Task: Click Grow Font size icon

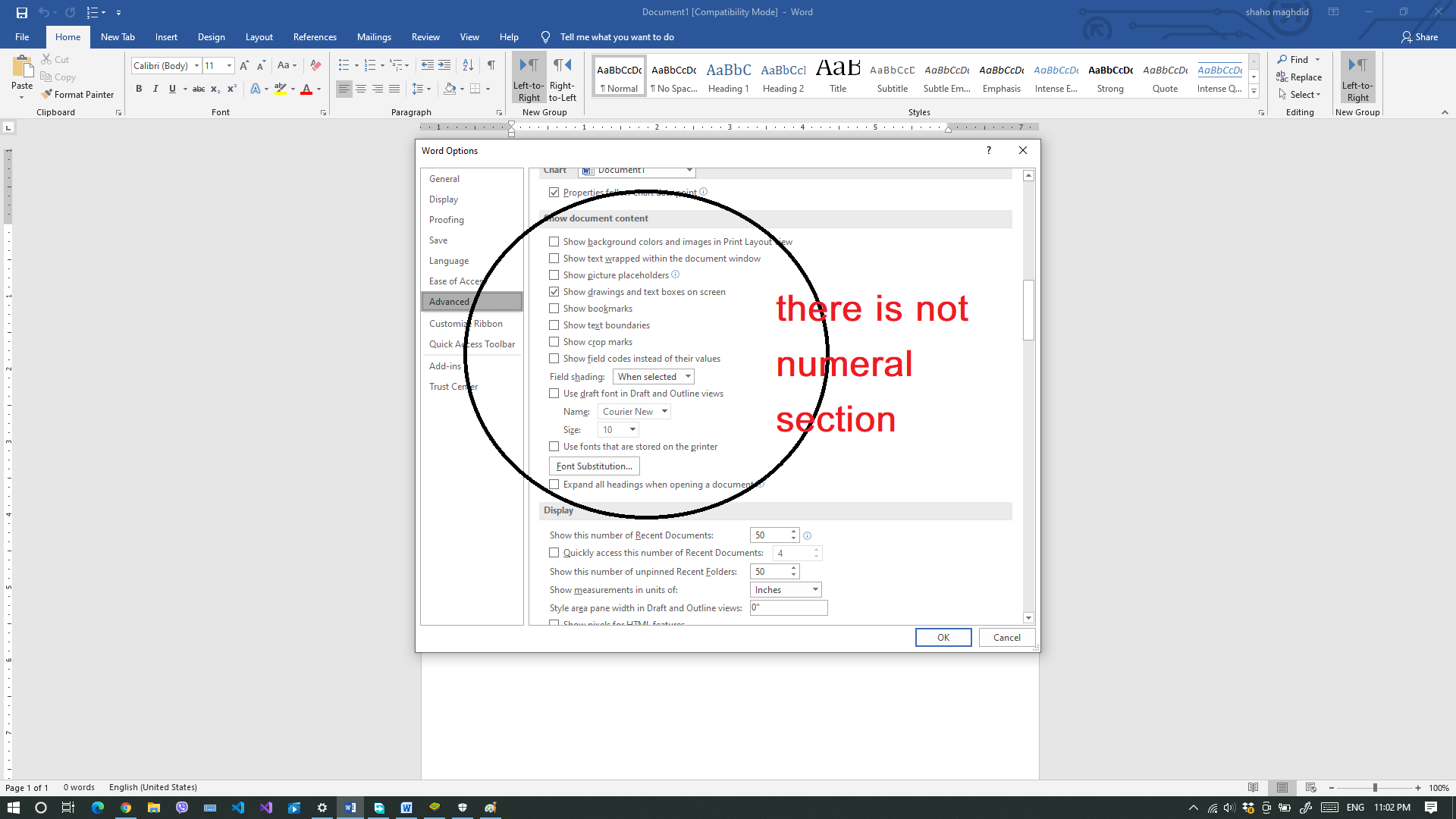Action: [x=244, y=65]
